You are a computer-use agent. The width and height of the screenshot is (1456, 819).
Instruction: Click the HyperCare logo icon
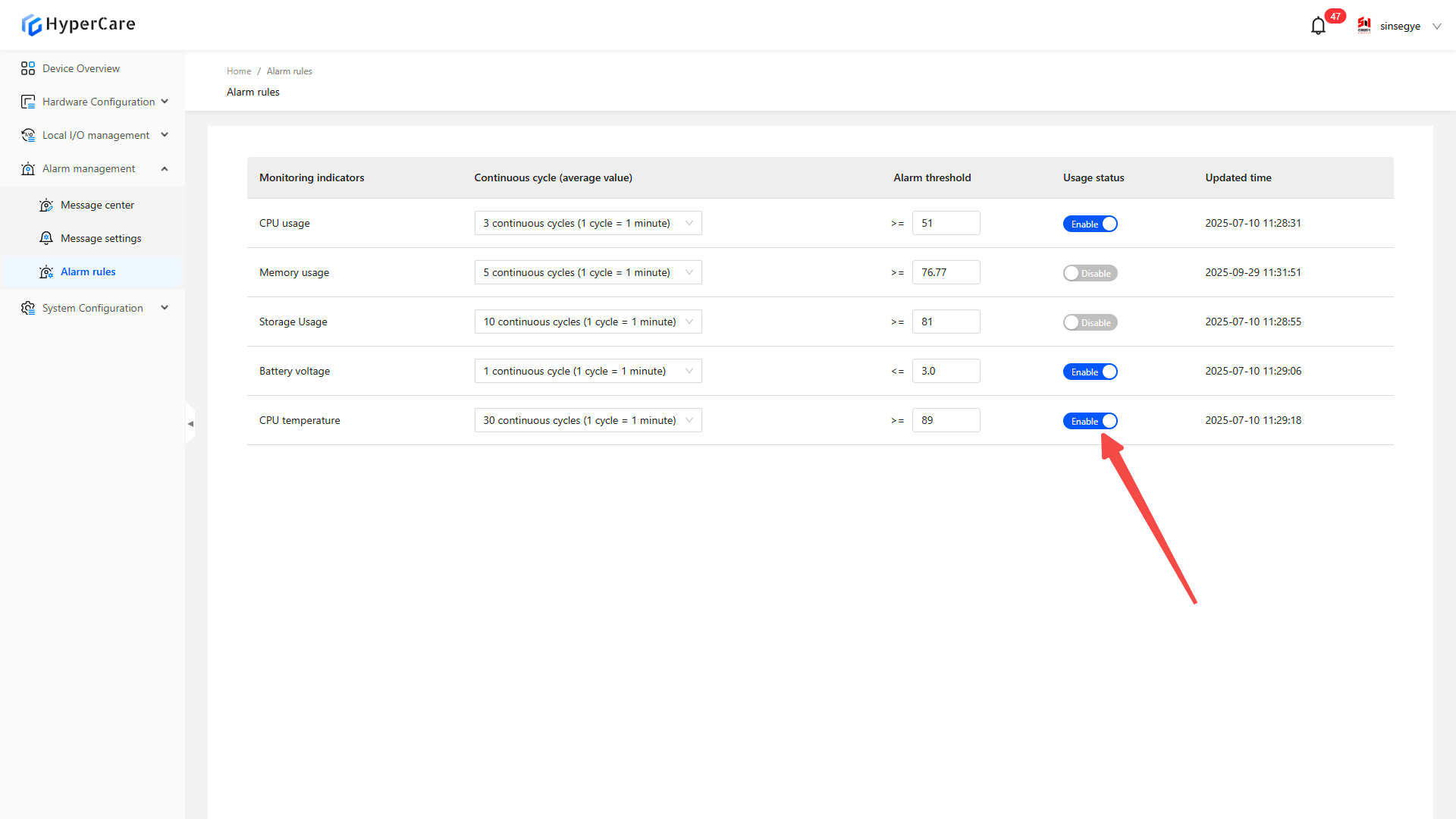[31, 25]
